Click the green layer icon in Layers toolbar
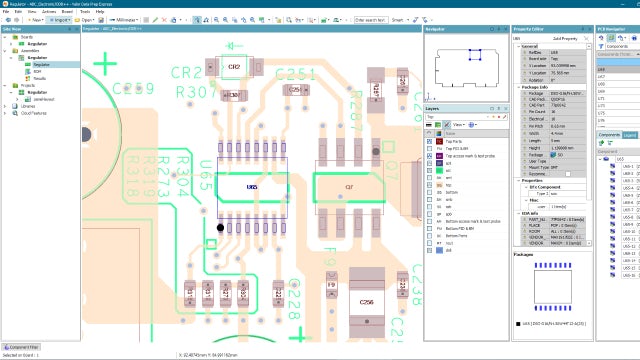The image size is (640, 360). click(x=438, y=124)
